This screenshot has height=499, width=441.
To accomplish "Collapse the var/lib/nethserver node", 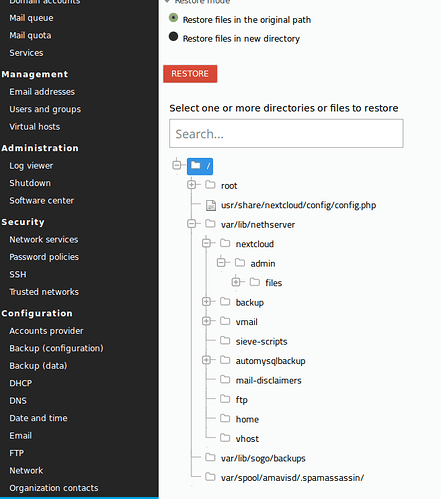I will 192,223.
